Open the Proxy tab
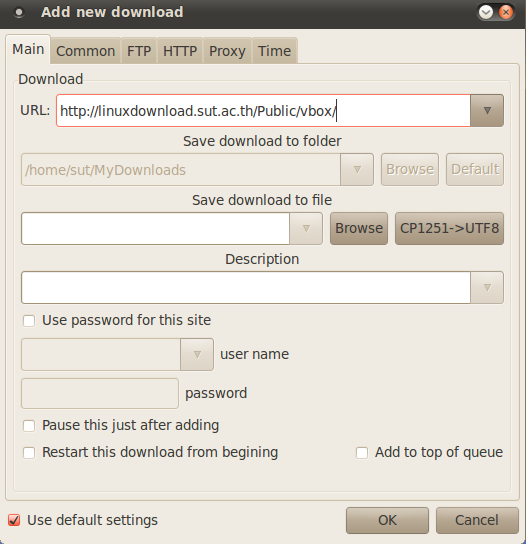This screenshot has height=544, width=526. click(x=227, y=51)
